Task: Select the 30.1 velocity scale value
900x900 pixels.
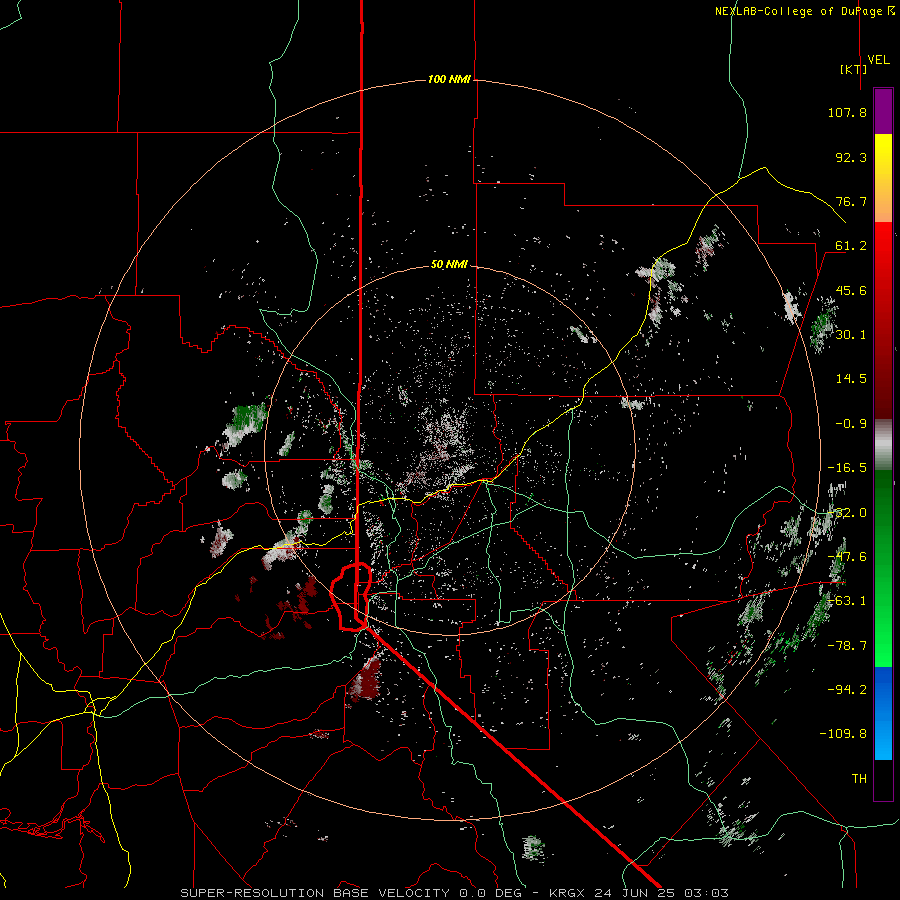Action: pyautogui.click(x=851, y=335)
